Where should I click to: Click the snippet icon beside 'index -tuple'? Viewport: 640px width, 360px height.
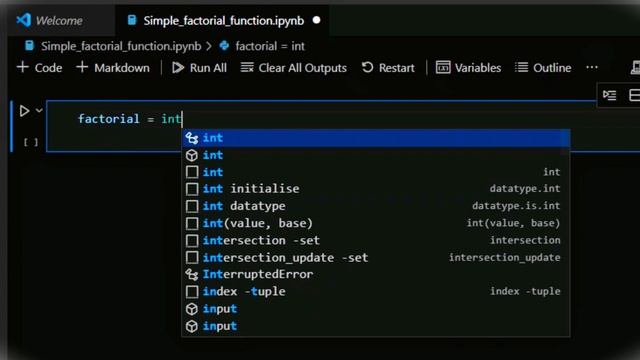192,291
